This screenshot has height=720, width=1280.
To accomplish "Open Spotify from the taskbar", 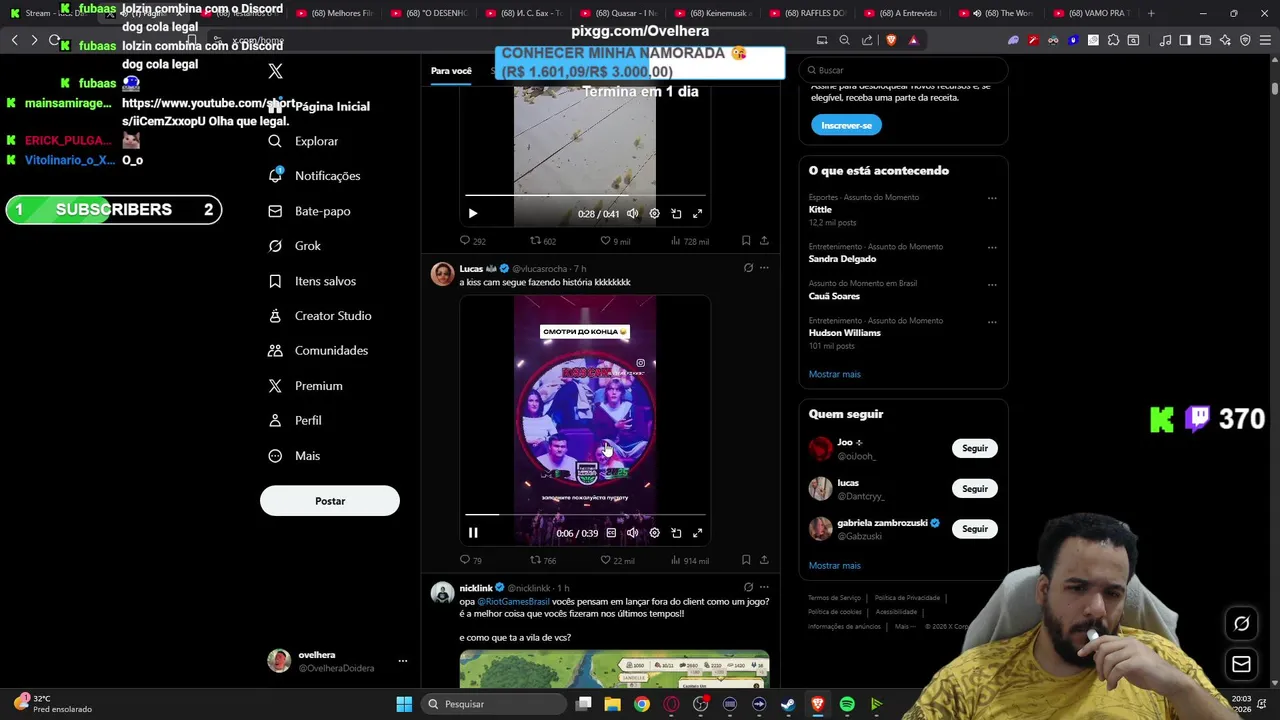I will pos(847,704).
